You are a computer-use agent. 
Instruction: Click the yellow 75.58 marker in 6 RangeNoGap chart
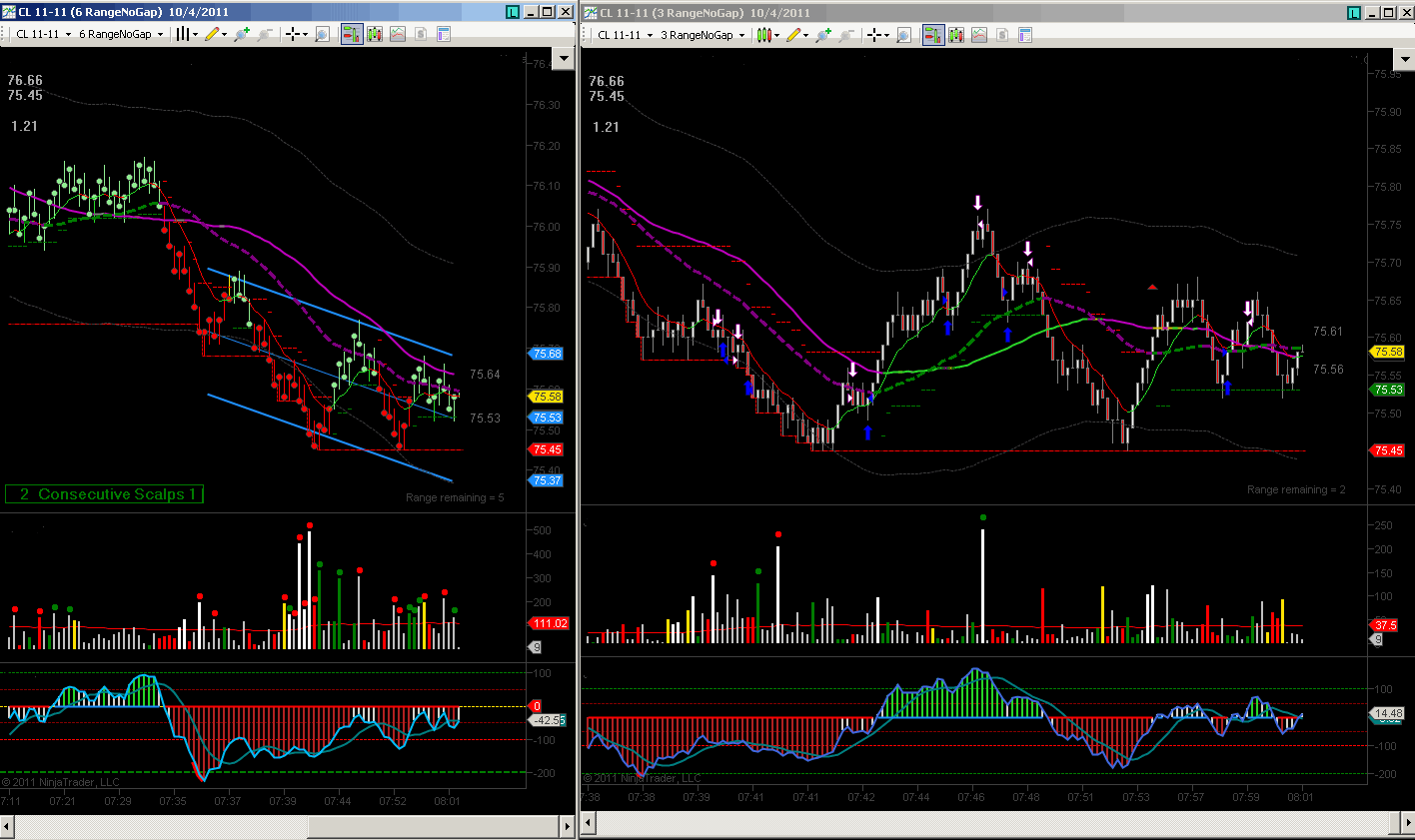click(547, 397)
